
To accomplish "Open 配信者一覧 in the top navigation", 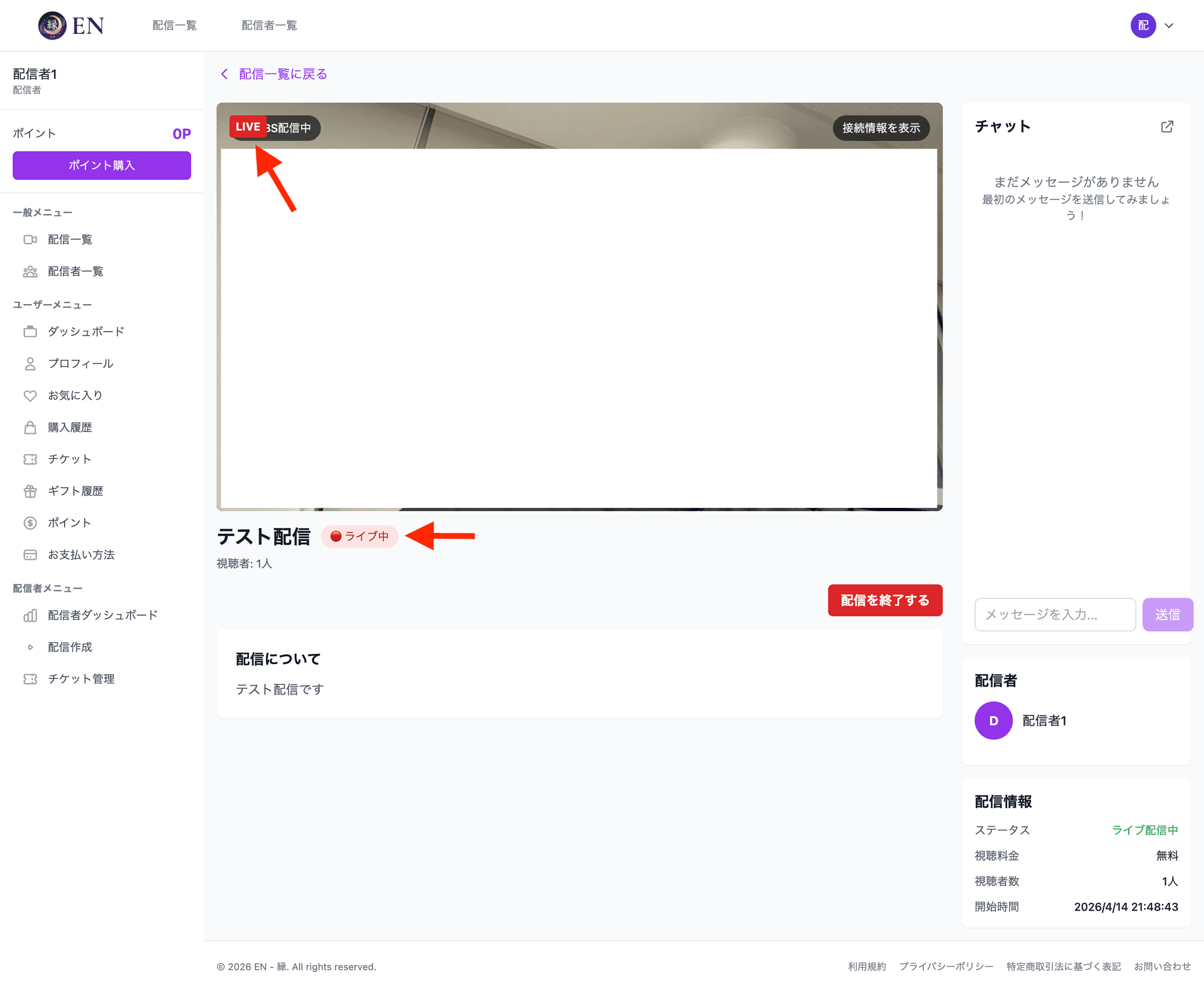I will coord(269,26).
